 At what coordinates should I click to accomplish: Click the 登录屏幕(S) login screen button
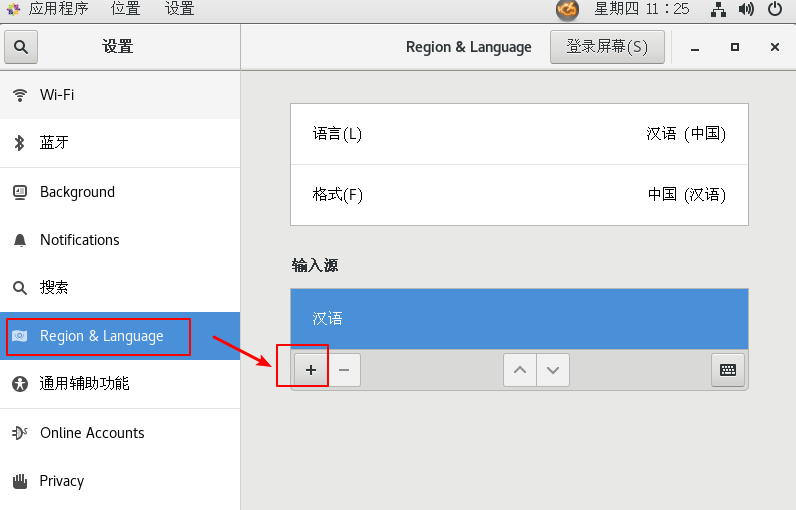click(x=607, y=47)
